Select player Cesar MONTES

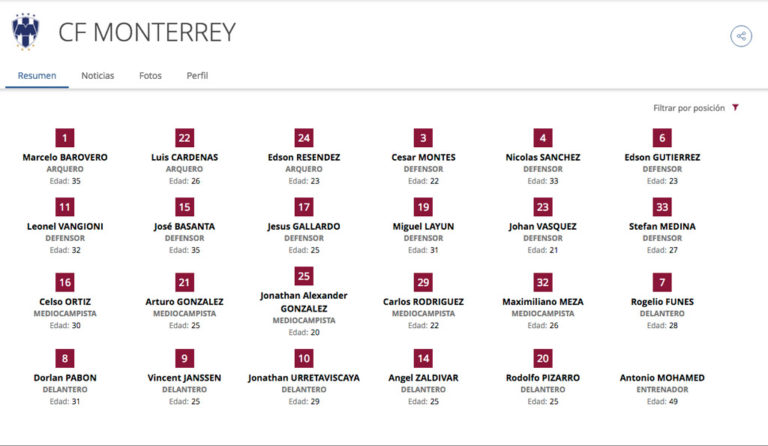[423, 157]
